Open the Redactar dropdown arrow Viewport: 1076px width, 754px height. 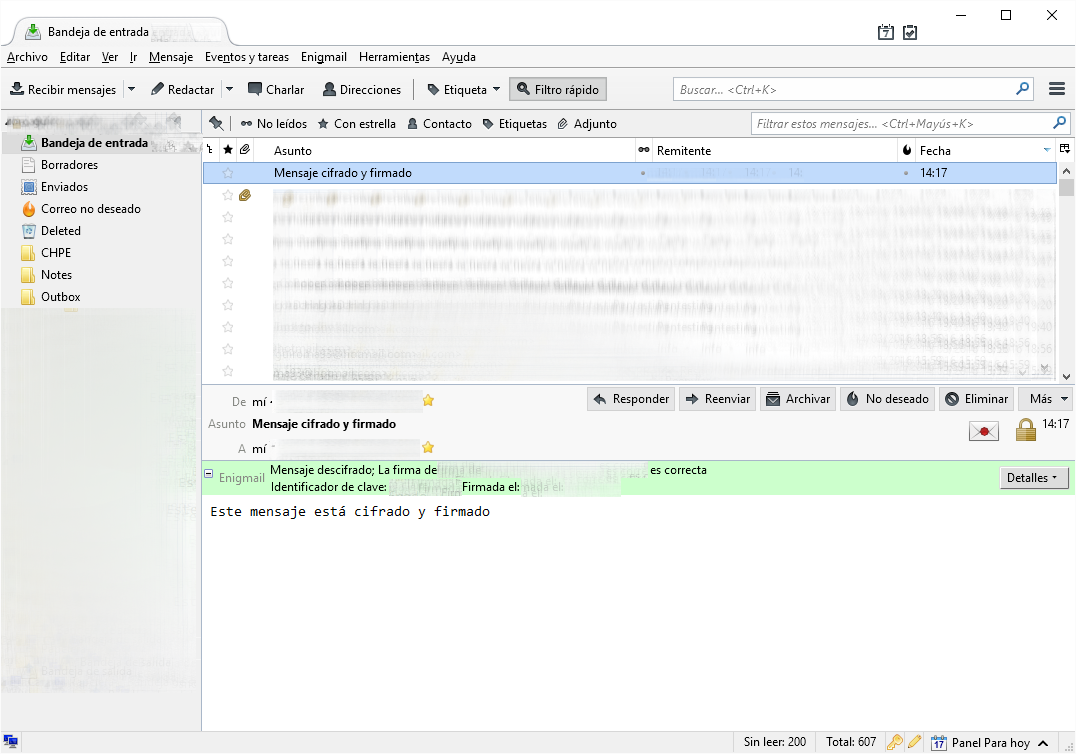230,90
